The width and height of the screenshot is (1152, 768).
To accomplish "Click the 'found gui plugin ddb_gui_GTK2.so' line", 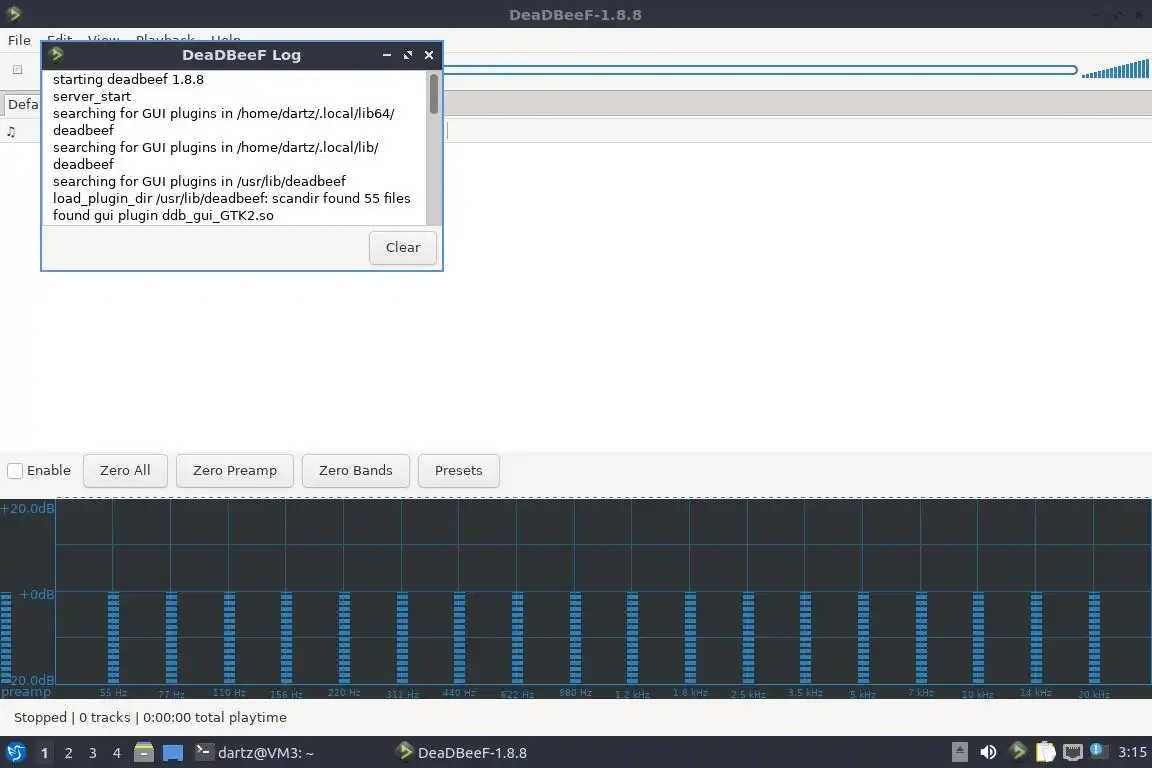I will coord(163,215).
